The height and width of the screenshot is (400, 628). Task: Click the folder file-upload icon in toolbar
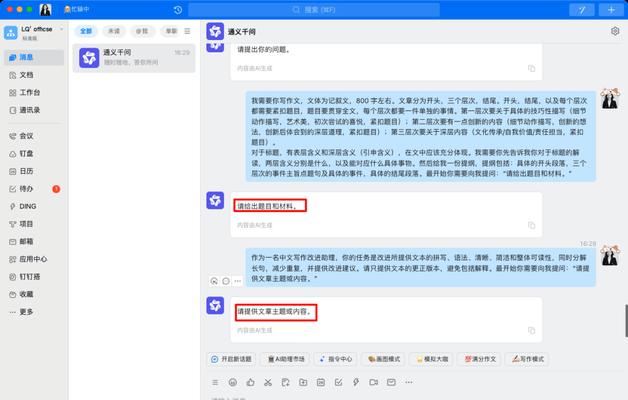point(303,382)
